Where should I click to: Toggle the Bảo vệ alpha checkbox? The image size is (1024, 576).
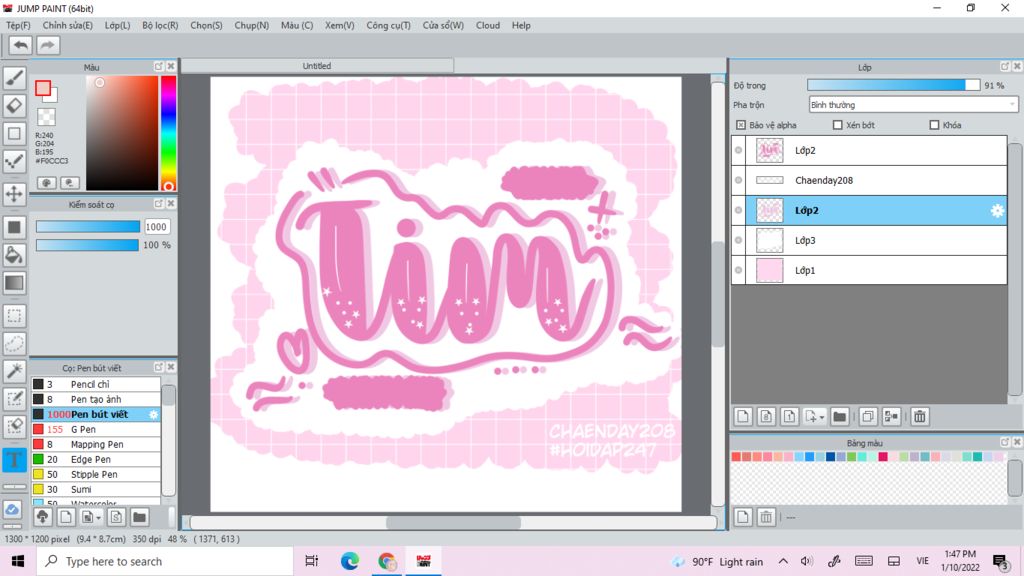[x=741, y=125]
